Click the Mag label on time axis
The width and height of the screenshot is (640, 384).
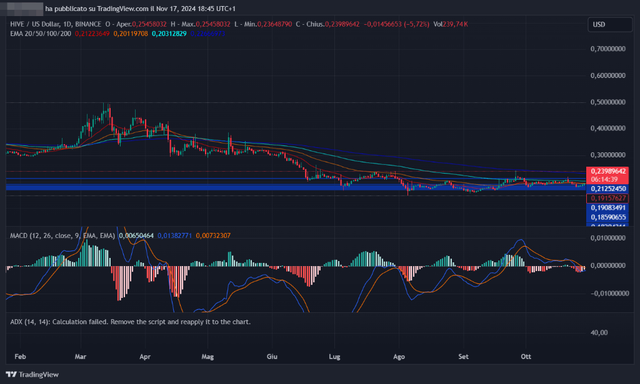207,357
